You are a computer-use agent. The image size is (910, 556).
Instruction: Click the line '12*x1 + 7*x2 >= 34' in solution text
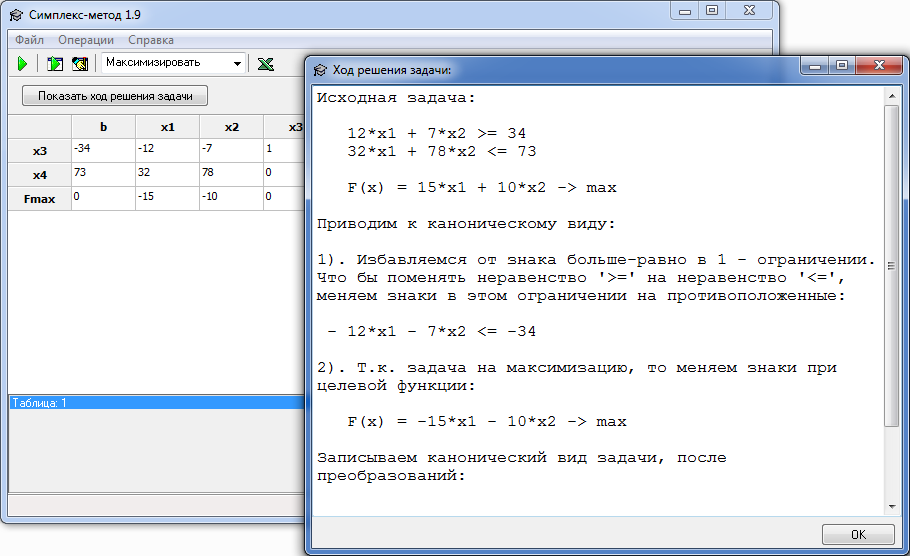coord(436,133)
